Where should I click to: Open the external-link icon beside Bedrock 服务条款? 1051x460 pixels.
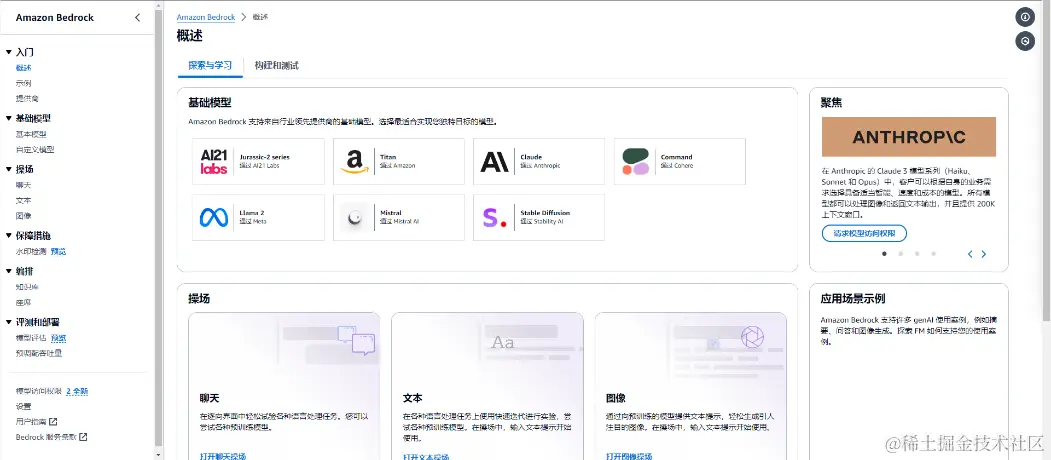[x=83, y=437]
